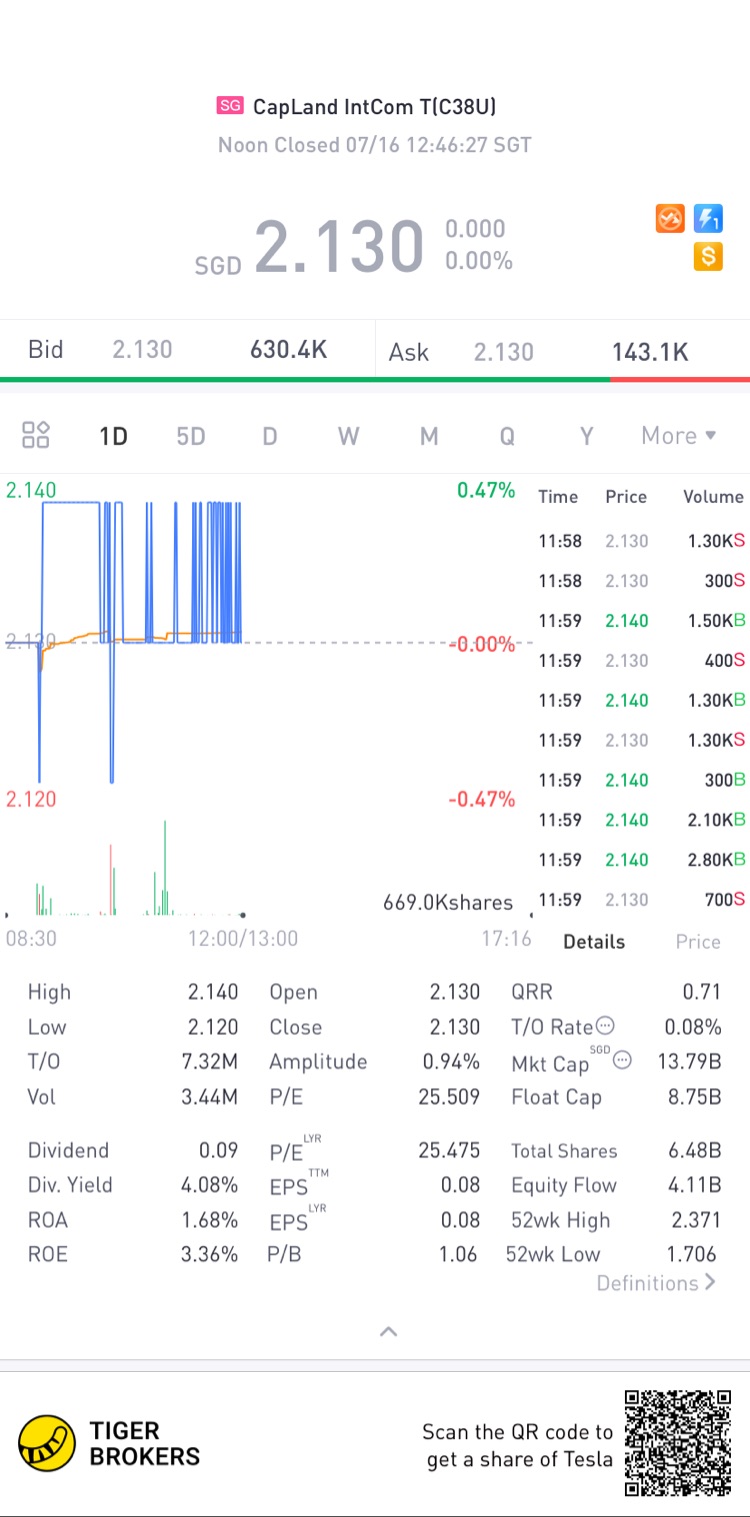Tap the volume bars under the chart

pyautogui.click(x=125, y=868)
